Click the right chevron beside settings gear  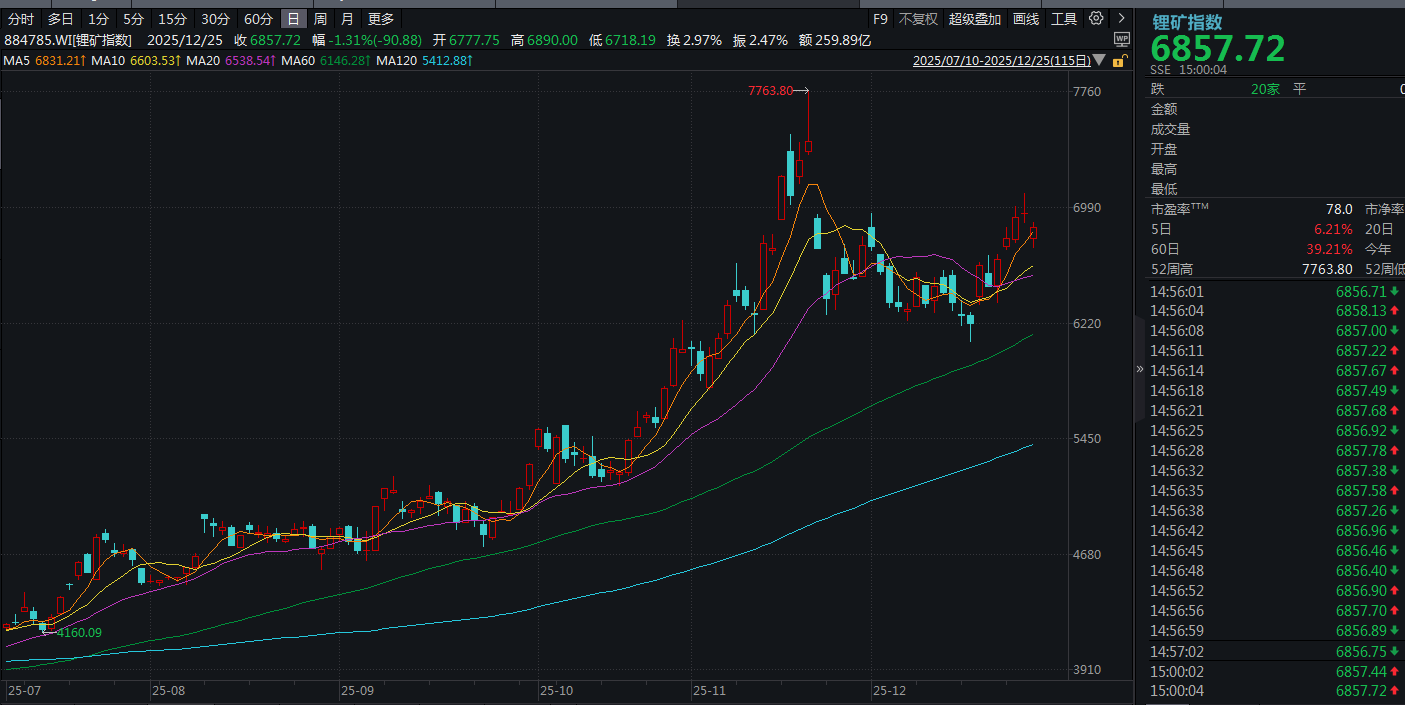(x=1121, y=19)
